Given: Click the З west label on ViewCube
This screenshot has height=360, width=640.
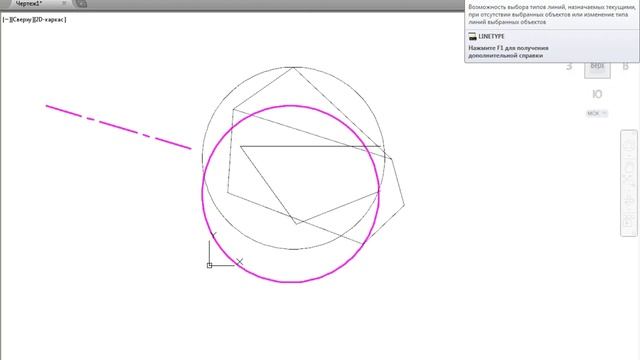Looking at the screenshot, I should pyautogui.click(x=569, y=66).
